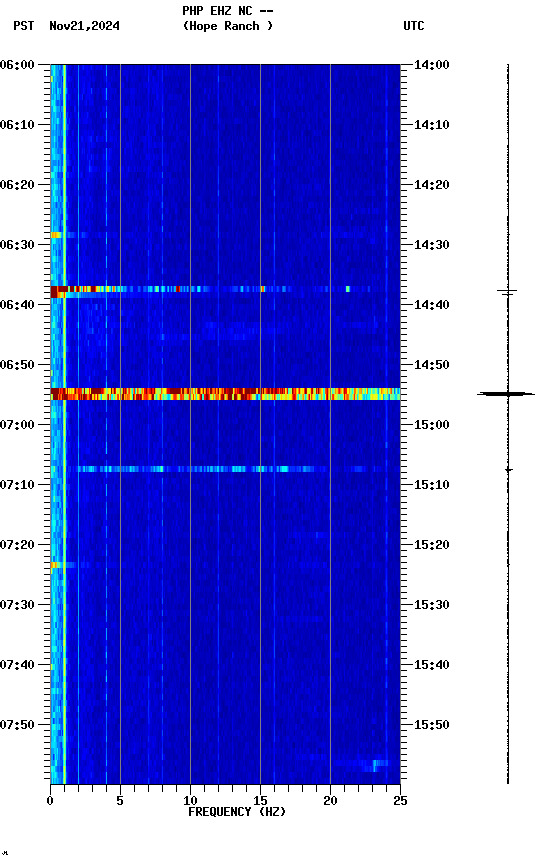Click the 25 Hz frequency tick label
The width and height of the screenshot is (552, 864).
click(400, 801)
